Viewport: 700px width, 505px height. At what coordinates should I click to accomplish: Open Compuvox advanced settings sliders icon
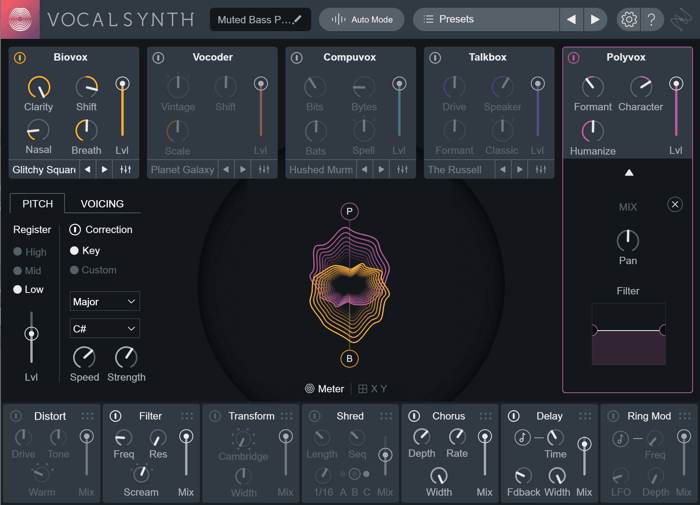(402, 170)
